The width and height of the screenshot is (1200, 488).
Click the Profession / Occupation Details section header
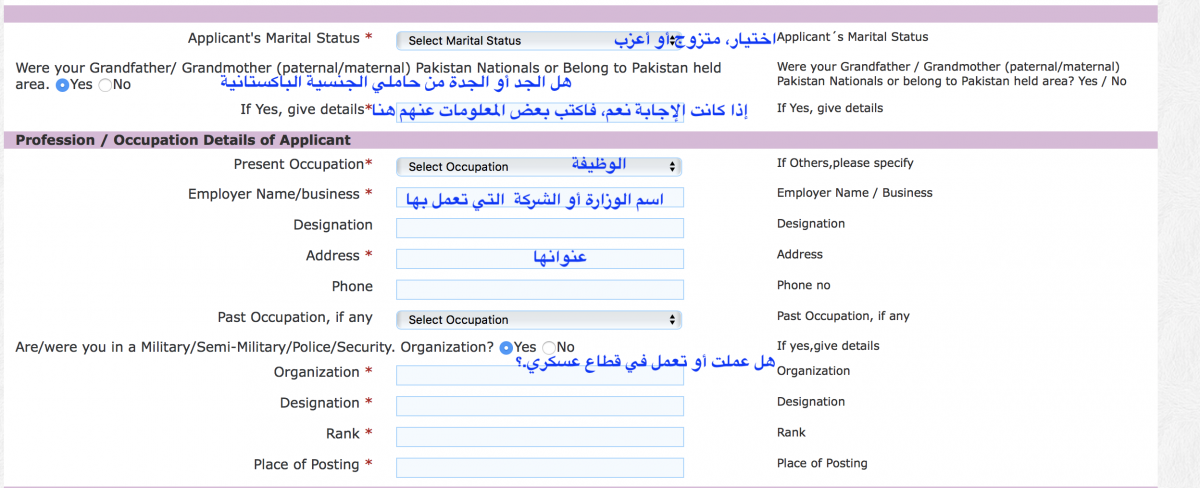[183, 141]
